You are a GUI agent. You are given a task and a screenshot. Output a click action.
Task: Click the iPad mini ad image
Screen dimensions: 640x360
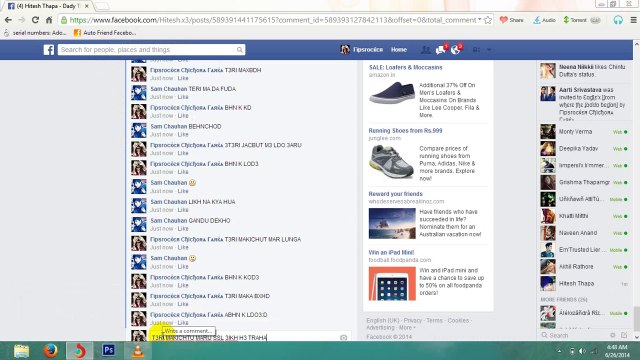pos(392,284)
